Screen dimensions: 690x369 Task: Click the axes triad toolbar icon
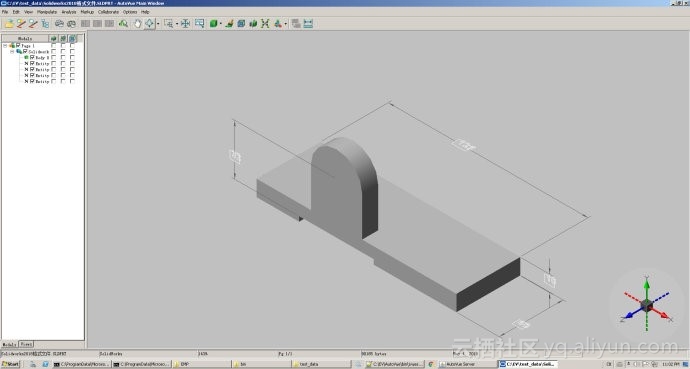tap(278, 23)
